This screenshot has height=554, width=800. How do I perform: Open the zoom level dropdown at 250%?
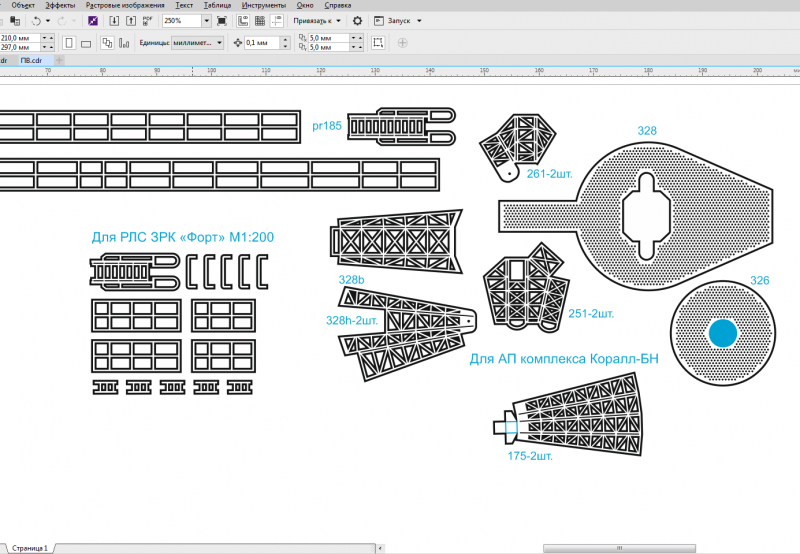click(x=206, y=20)
